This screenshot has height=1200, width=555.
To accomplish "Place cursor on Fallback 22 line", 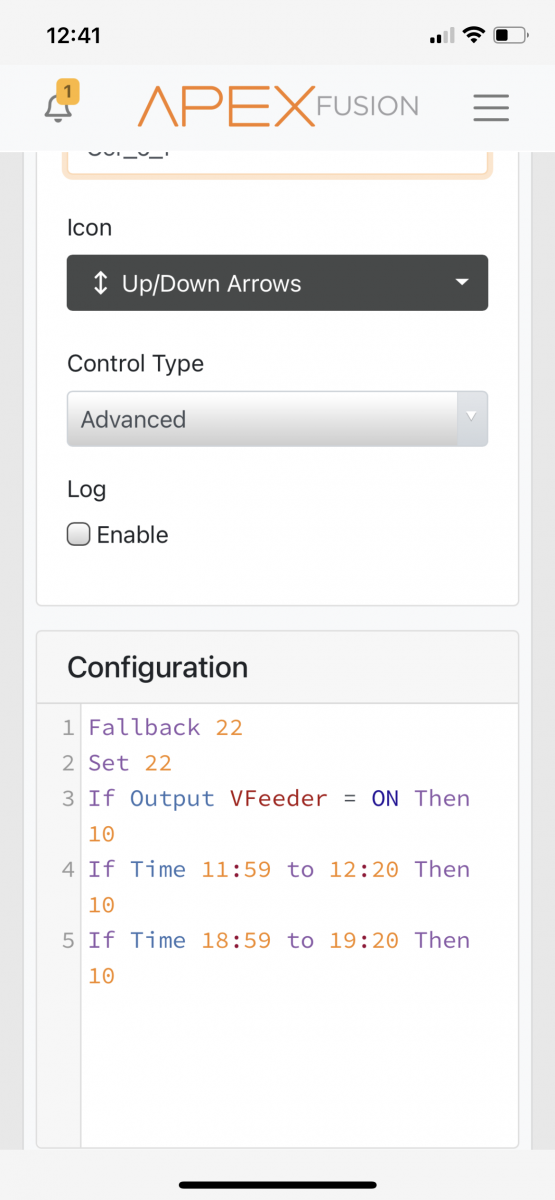I will tap(165, 727).
